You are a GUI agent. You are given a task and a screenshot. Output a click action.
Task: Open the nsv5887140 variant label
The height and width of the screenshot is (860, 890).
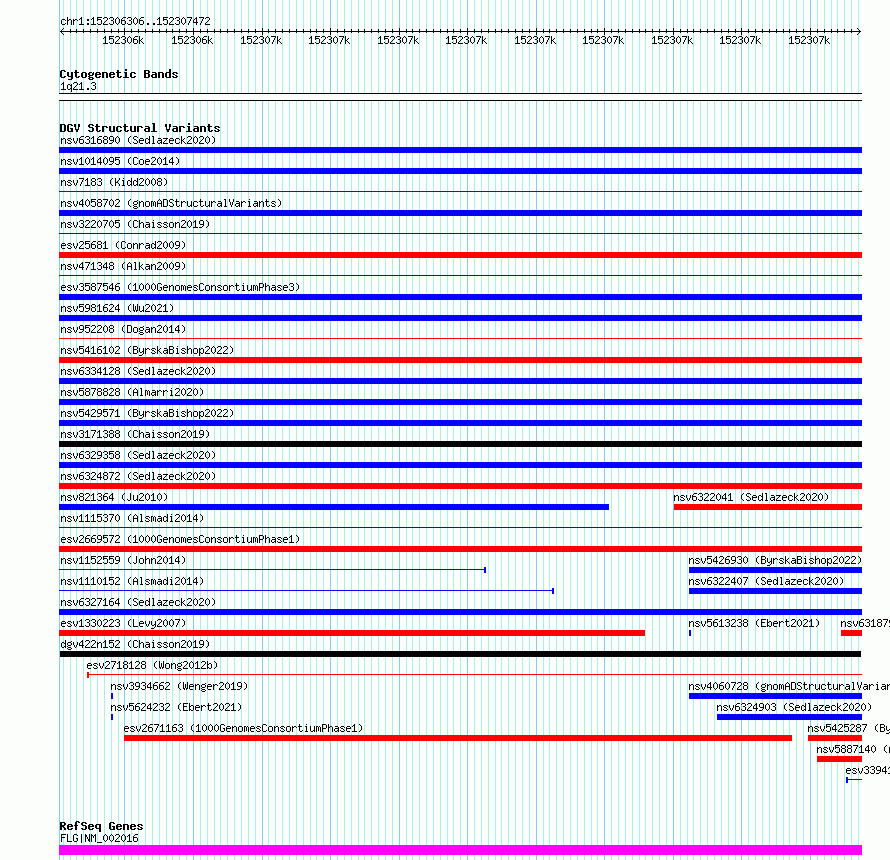[x=853, y=749]
